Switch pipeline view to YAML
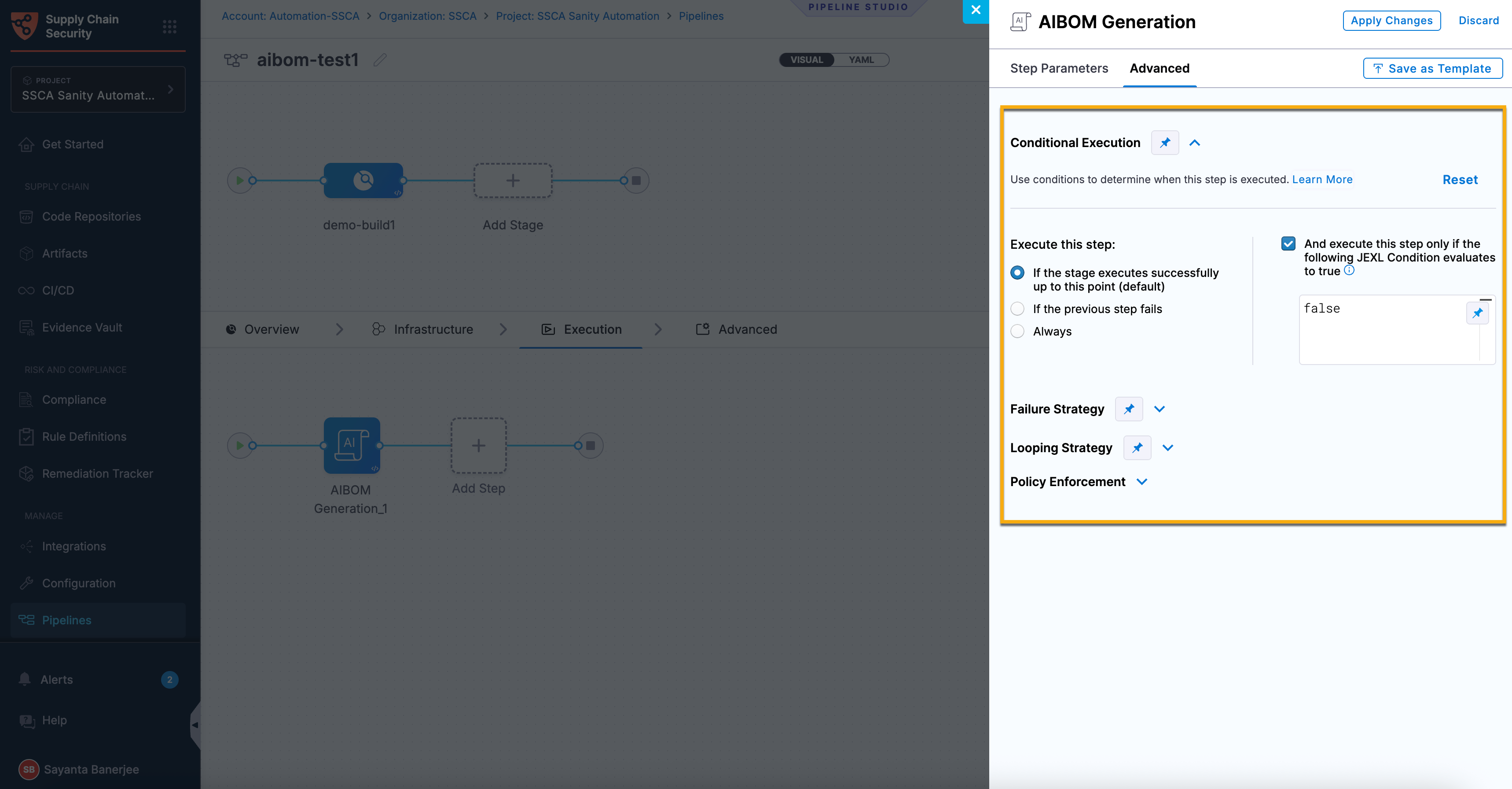Screen dimensions: 1512x789 coord(861,60)
